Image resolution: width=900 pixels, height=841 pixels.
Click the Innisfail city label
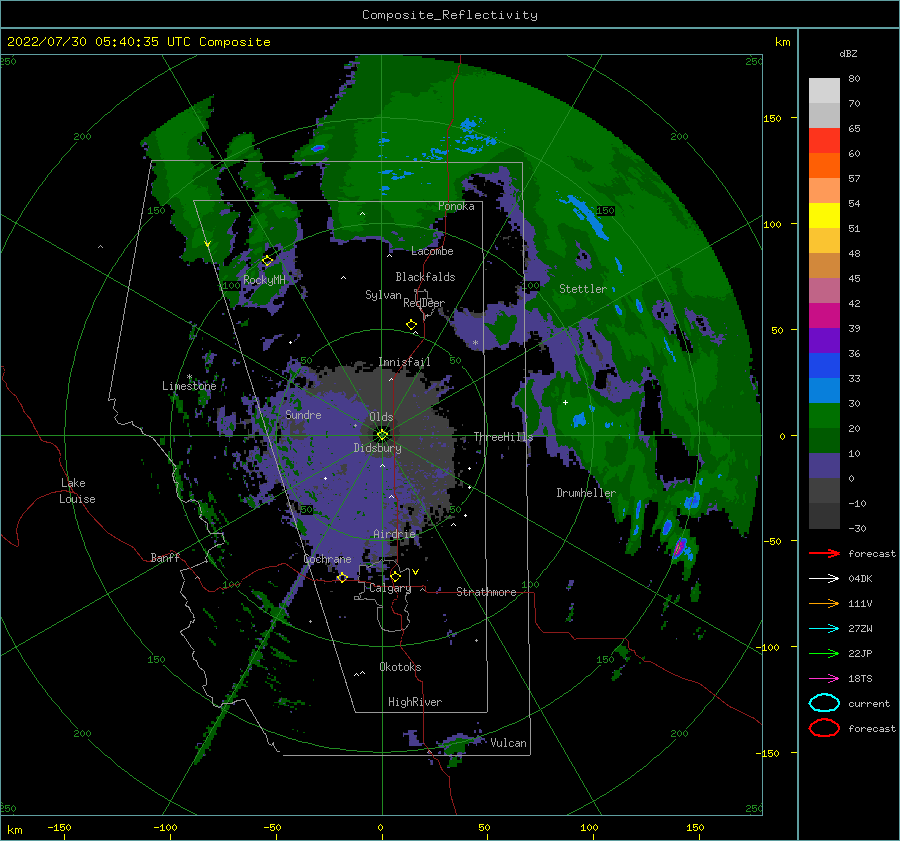404,362
